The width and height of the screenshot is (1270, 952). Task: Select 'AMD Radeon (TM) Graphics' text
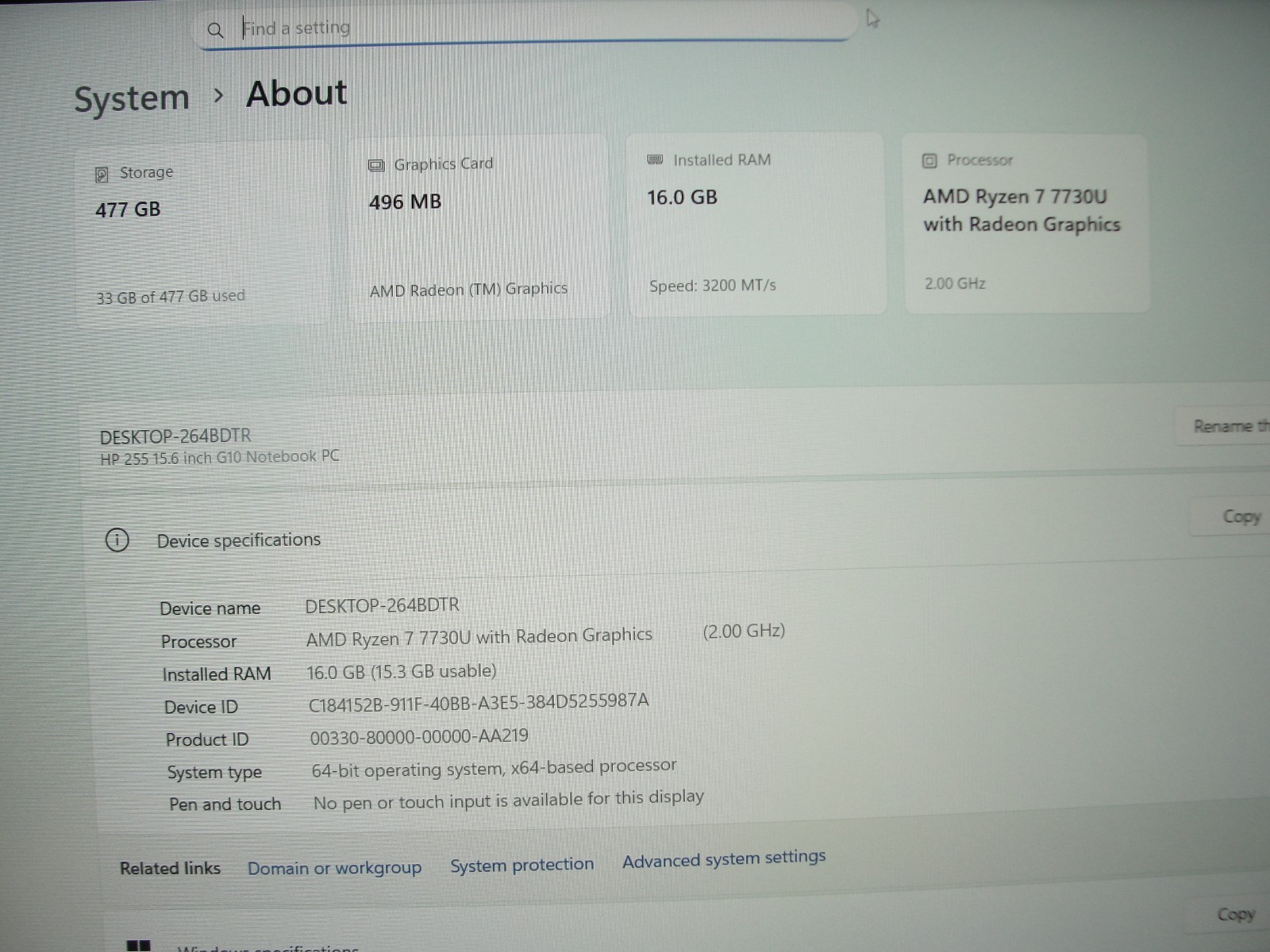click(468, 290)
